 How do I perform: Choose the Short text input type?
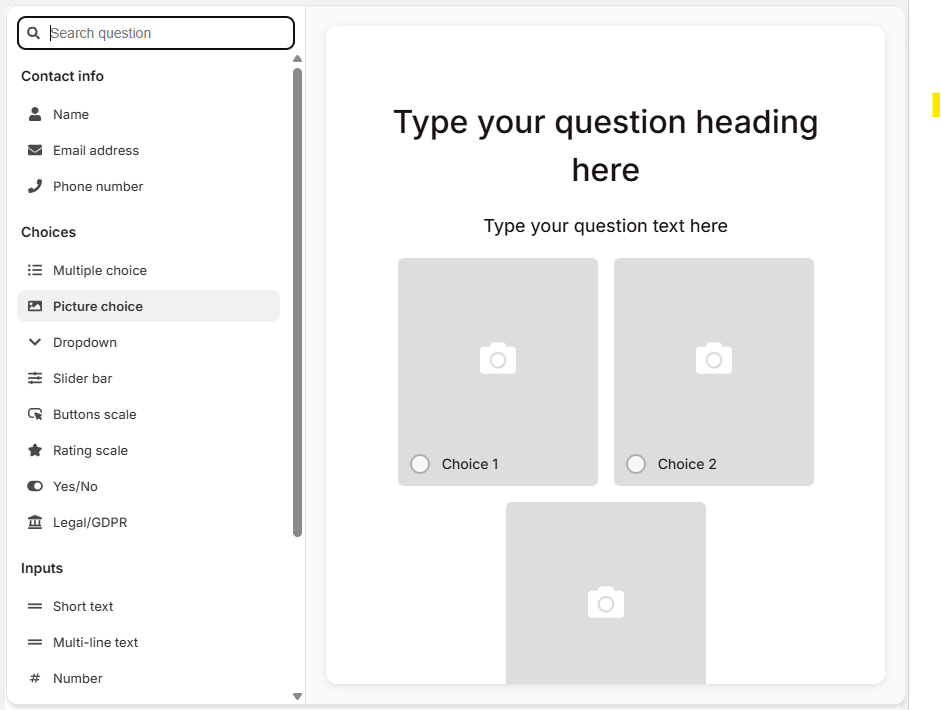83,606
